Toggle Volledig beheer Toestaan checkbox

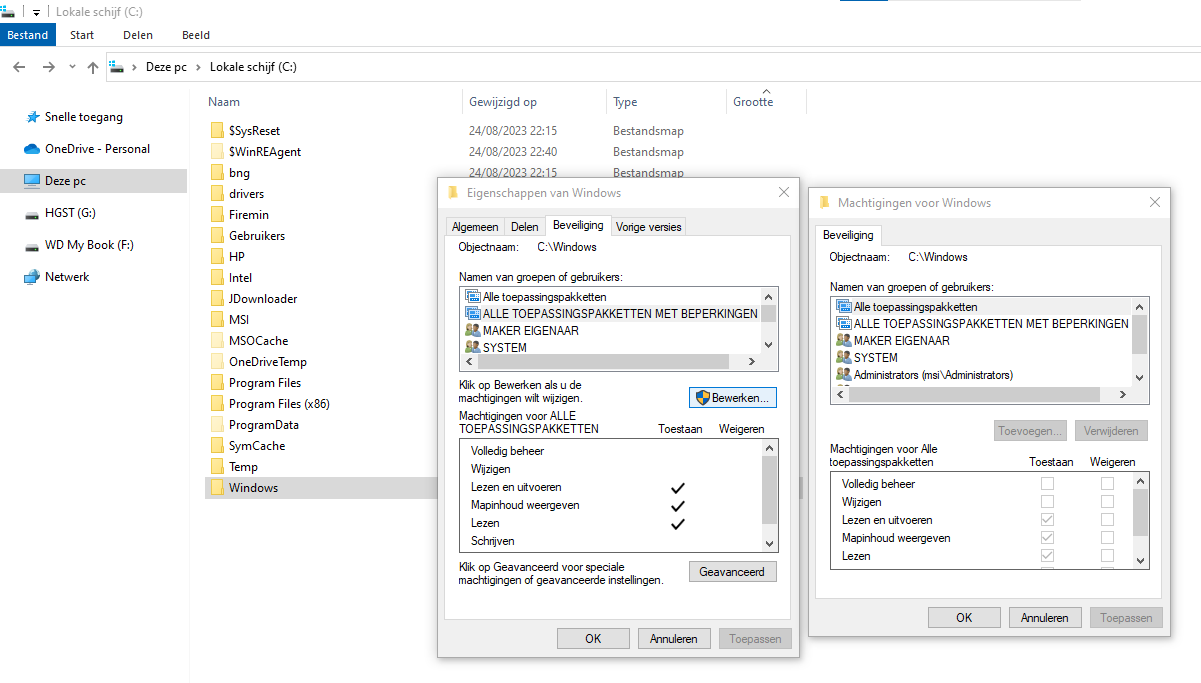click(1047, 484)
